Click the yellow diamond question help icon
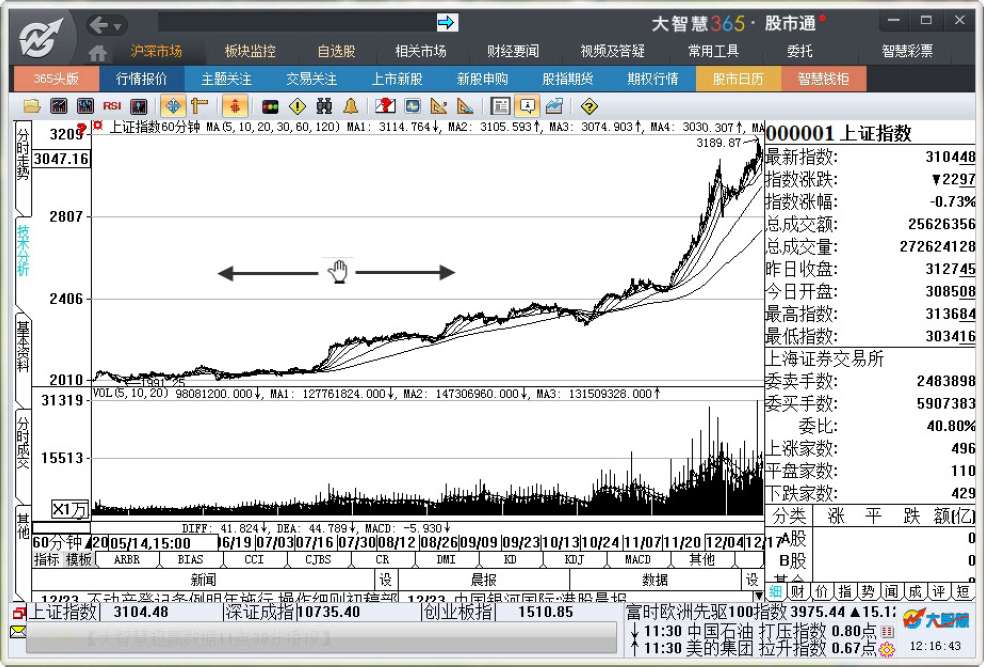 pos(589,106)
